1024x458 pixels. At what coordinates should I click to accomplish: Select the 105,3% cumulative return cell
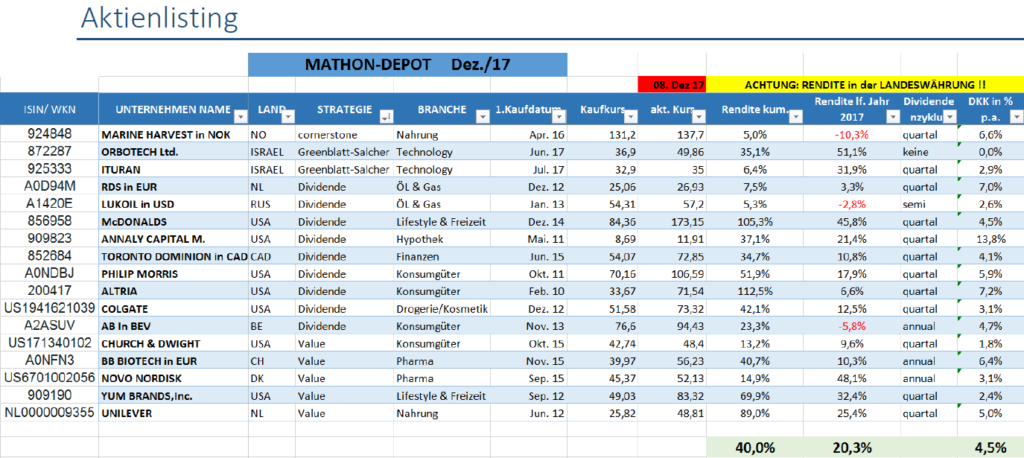pyautogui.click(x=755, y=221)
